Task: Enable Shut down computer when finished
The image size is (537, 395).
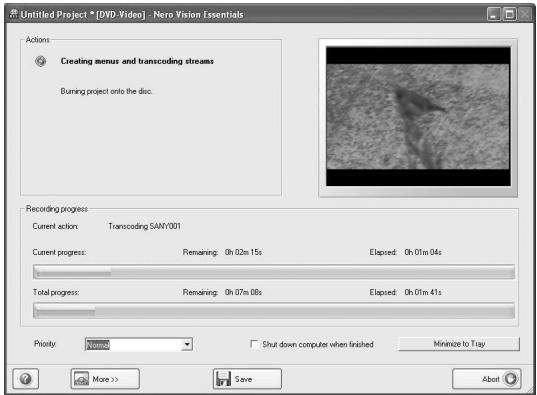Action: click(254, 344)
